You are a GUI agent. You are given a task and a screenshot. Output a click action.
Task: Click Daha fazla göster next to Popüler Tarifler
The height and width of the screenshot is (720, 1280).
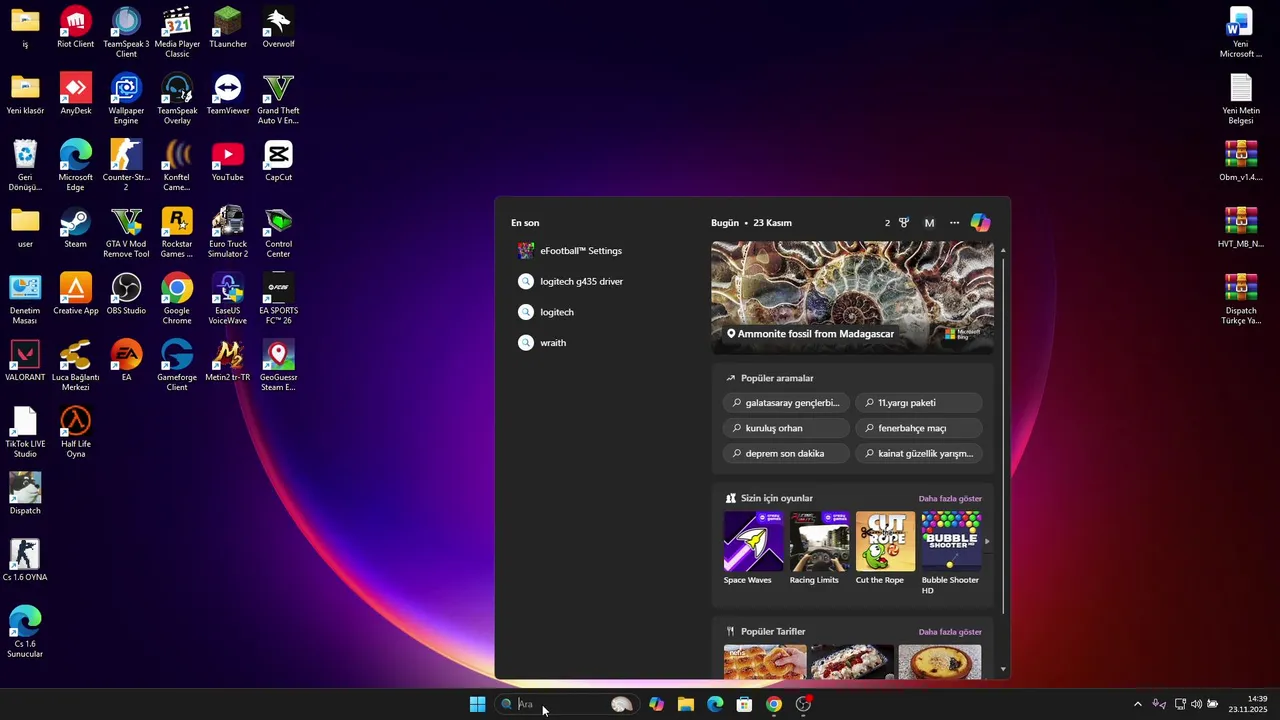[x=950, y=632]
